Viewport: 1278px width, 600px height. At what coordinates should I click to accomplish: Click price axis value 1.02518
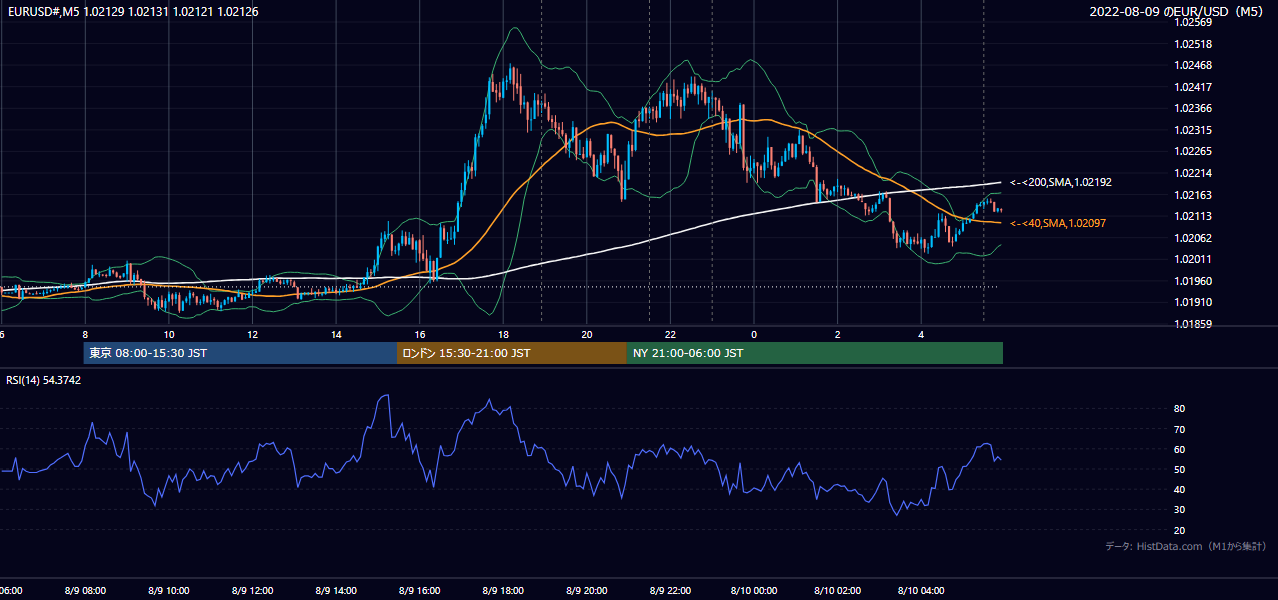pos(1194,44)
